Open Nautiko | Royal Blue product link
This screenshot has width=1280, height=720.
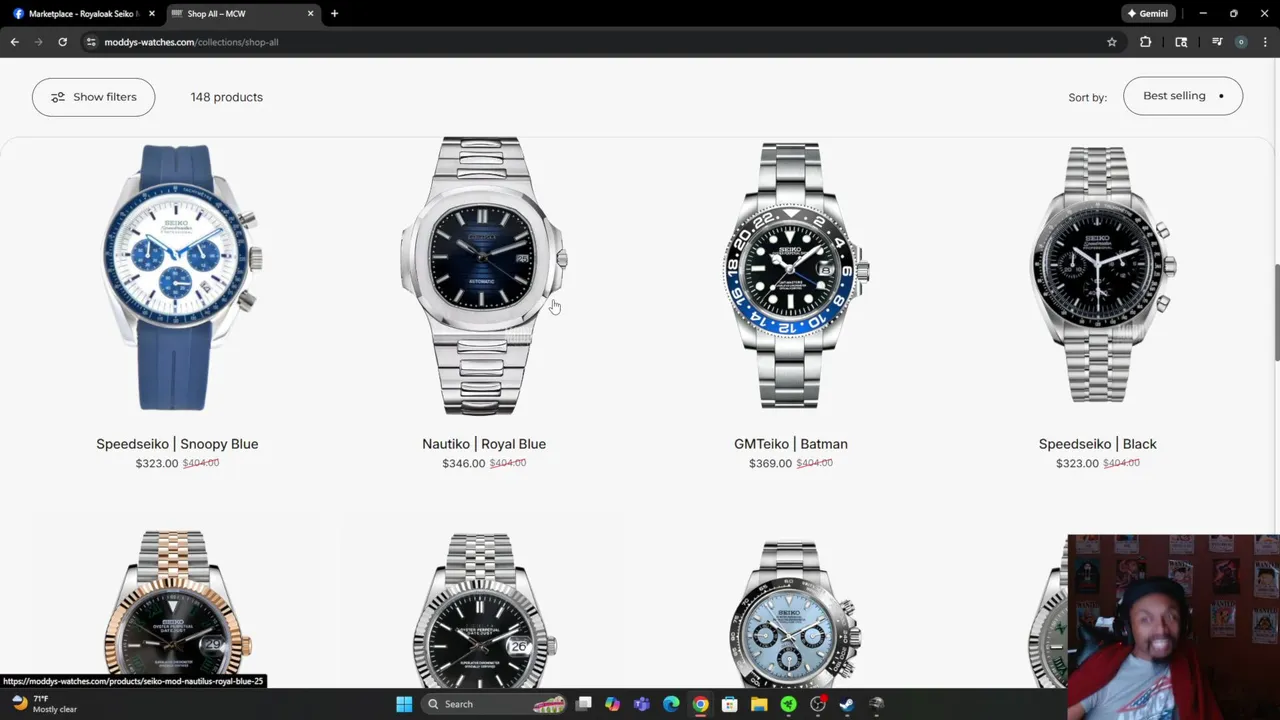tap(484, 444)
